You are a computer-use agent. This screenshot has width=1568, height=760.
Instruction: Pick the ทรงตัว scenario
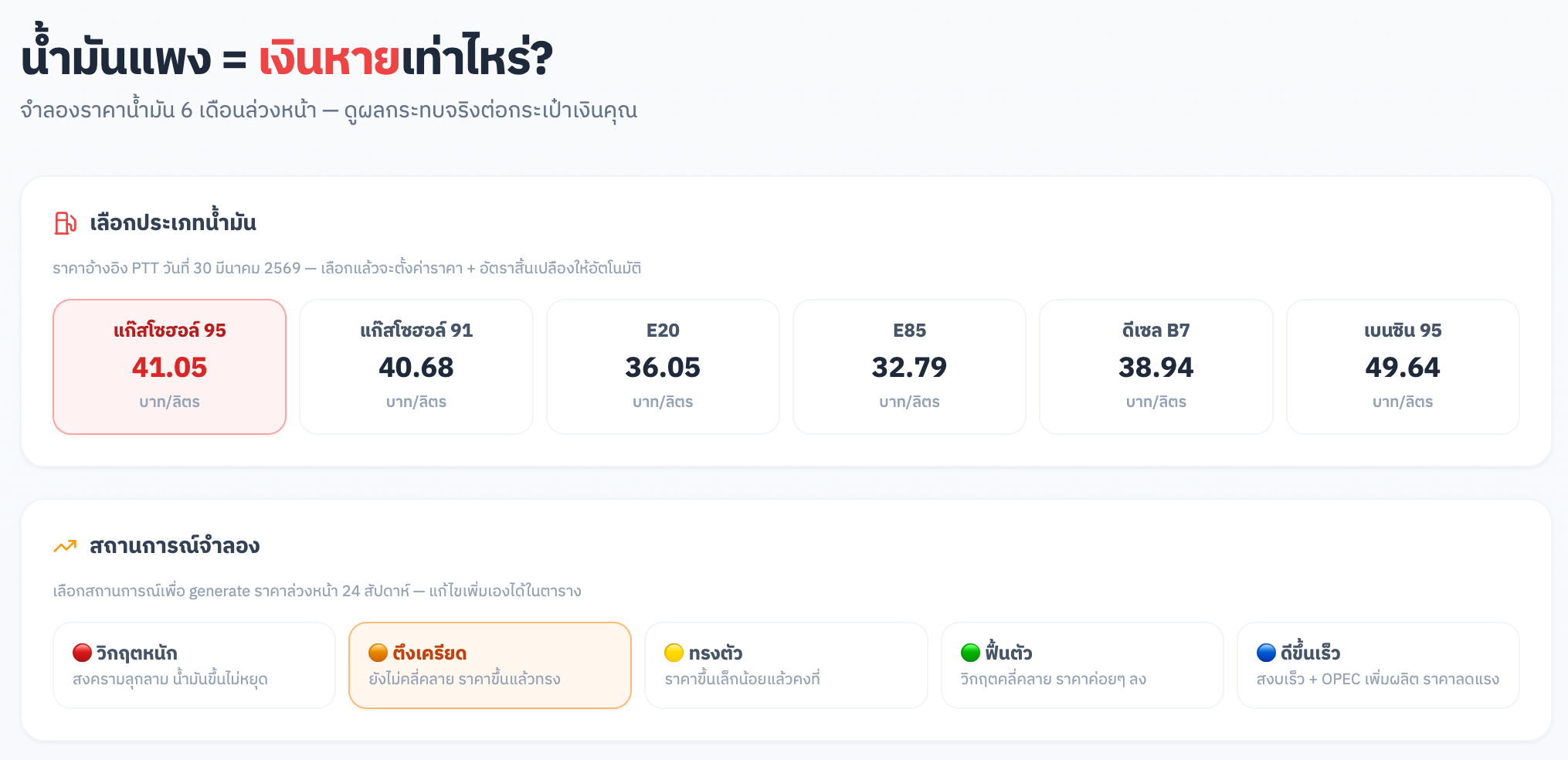[x=786, y=665]
